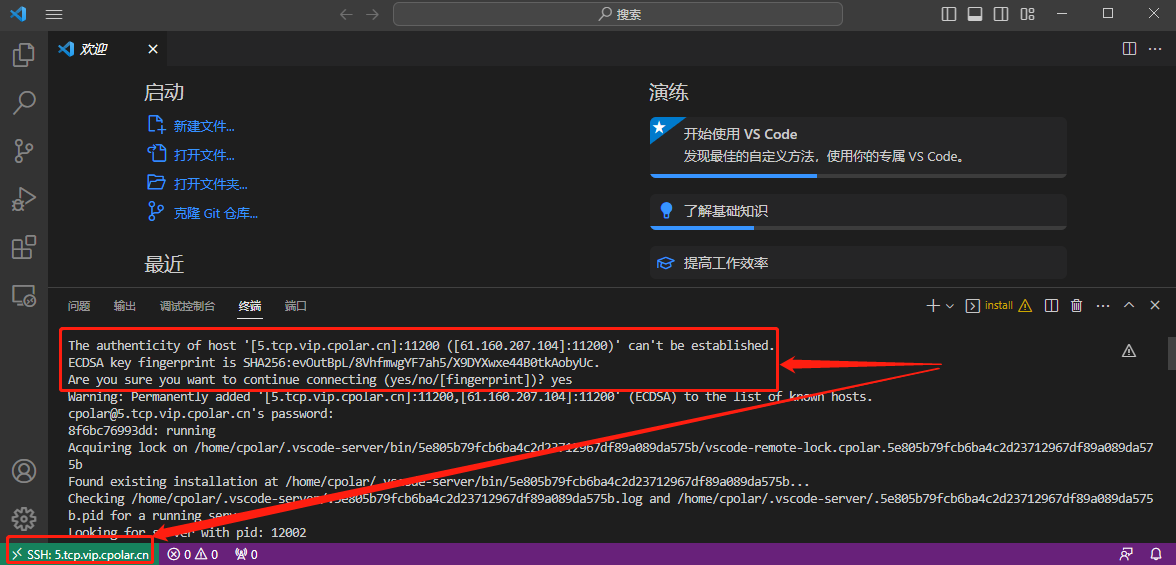The width and height of the screenshot is (1176, 565).
Task: Click warning icon beside install terminal
Action: (1025, 305)
